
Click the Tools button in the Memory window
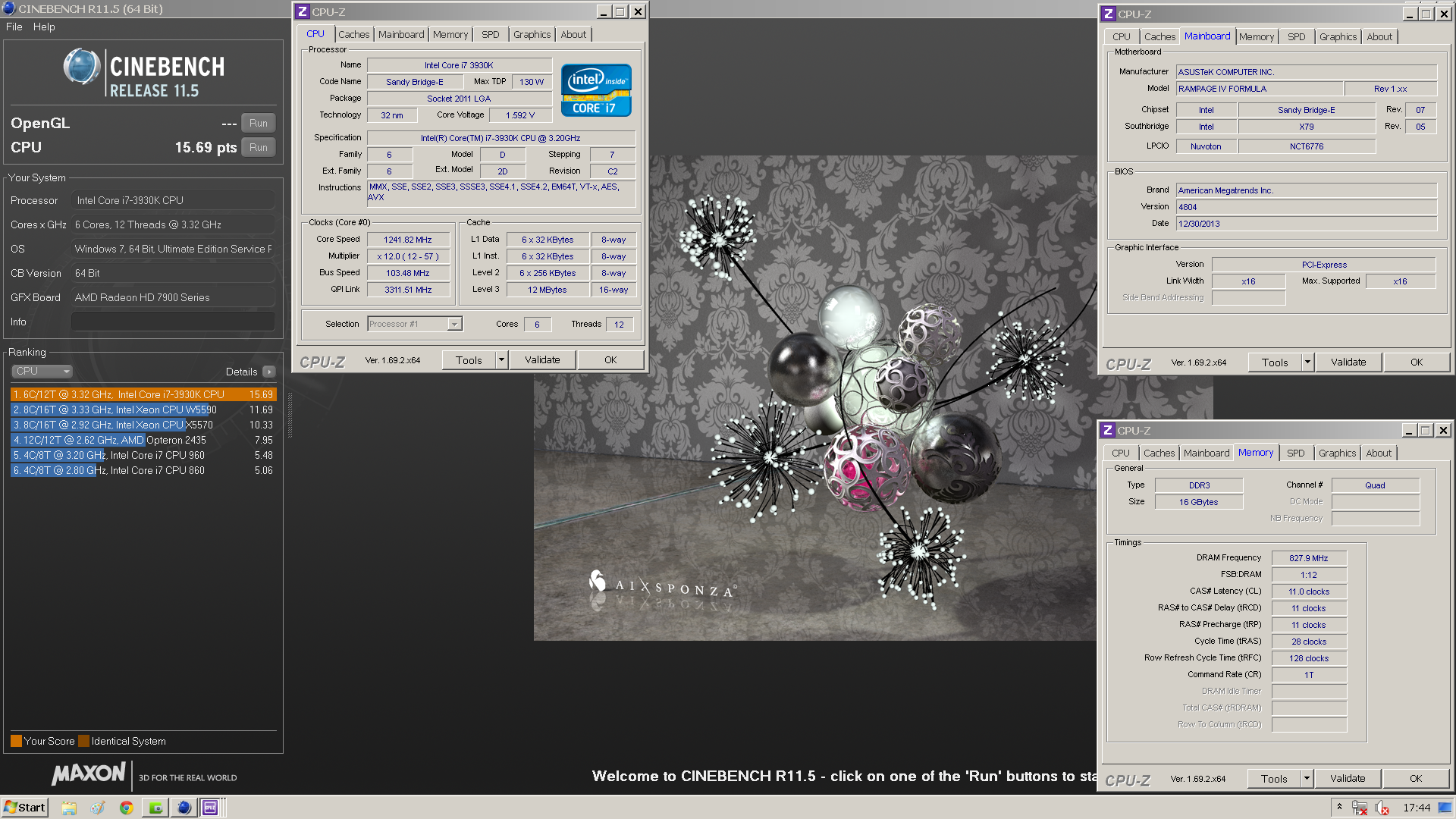(x=1274, y=779)
